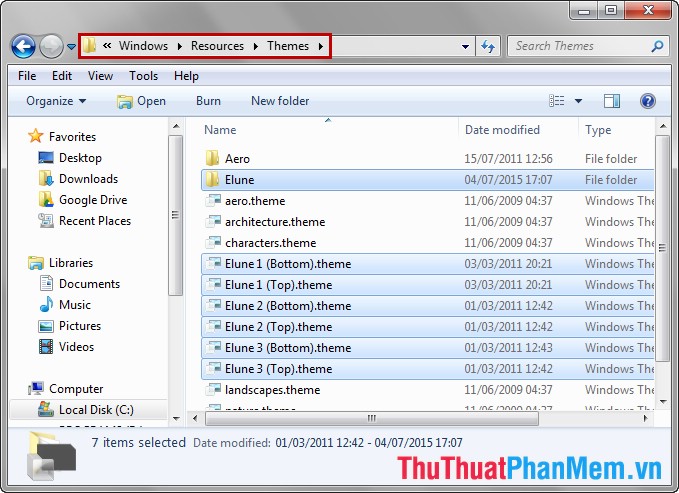Click the details pane selection thumbnail
The image size is (679, 493).
(x=51, y=456)
